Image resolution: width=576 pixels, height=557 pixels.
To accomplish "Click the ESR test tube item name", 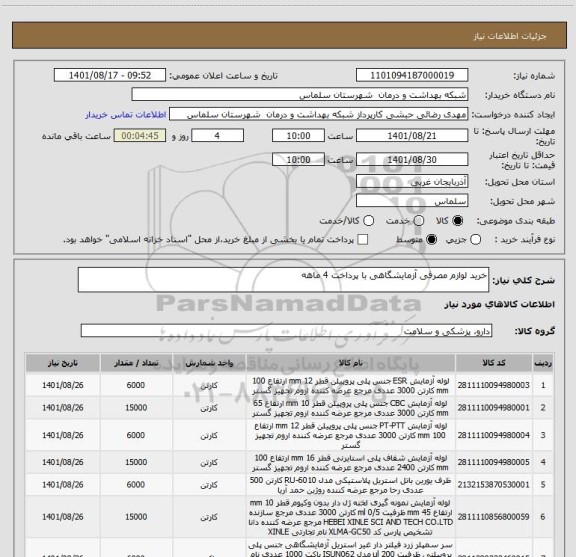I will (350, 385).
